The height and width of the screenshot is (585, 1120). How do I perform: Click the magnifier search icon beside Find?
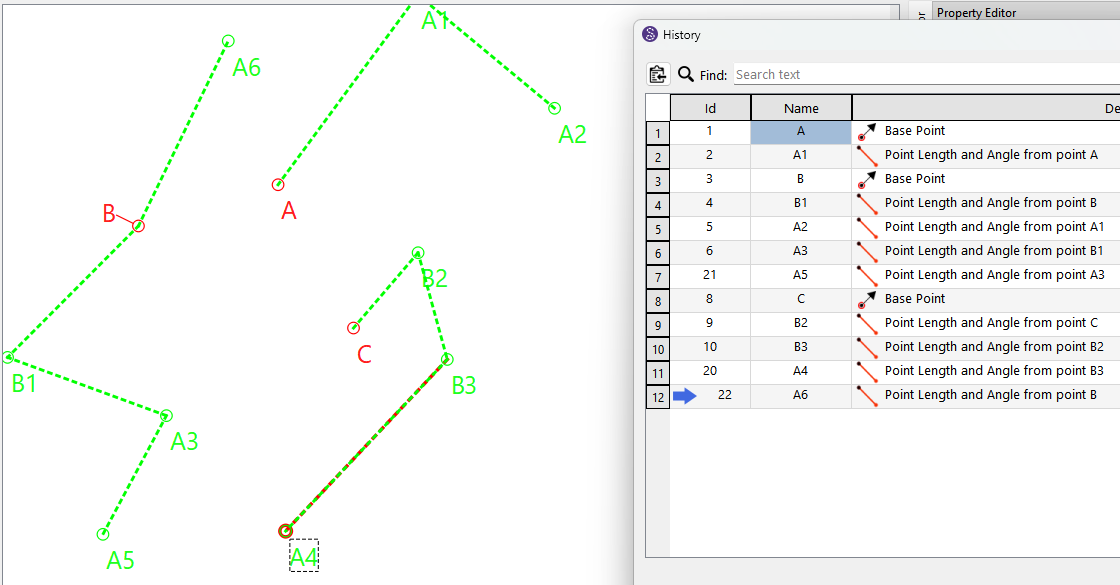[x=686, y=74]
